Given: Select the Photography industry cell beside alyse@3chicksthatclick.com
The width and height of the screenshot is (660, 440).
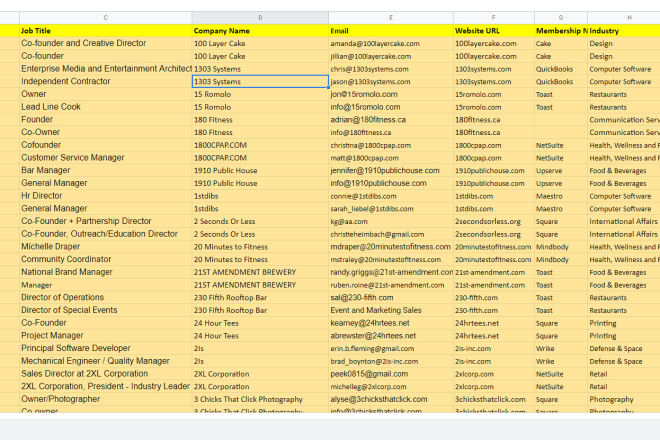Looking at the screenshot, I should (624, 399).
